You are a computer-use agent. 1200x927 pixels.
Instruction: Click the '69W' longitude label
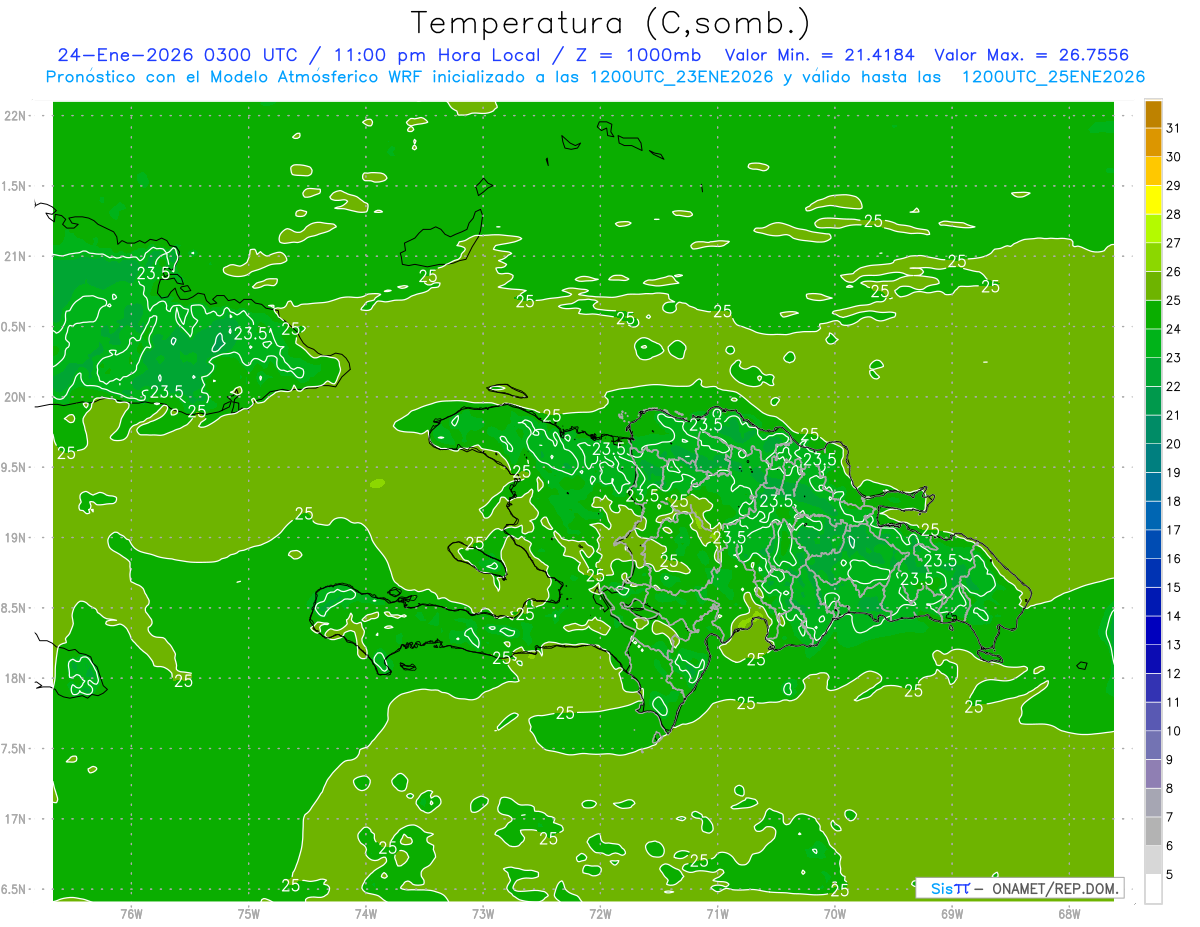click(x=952, y=914)
